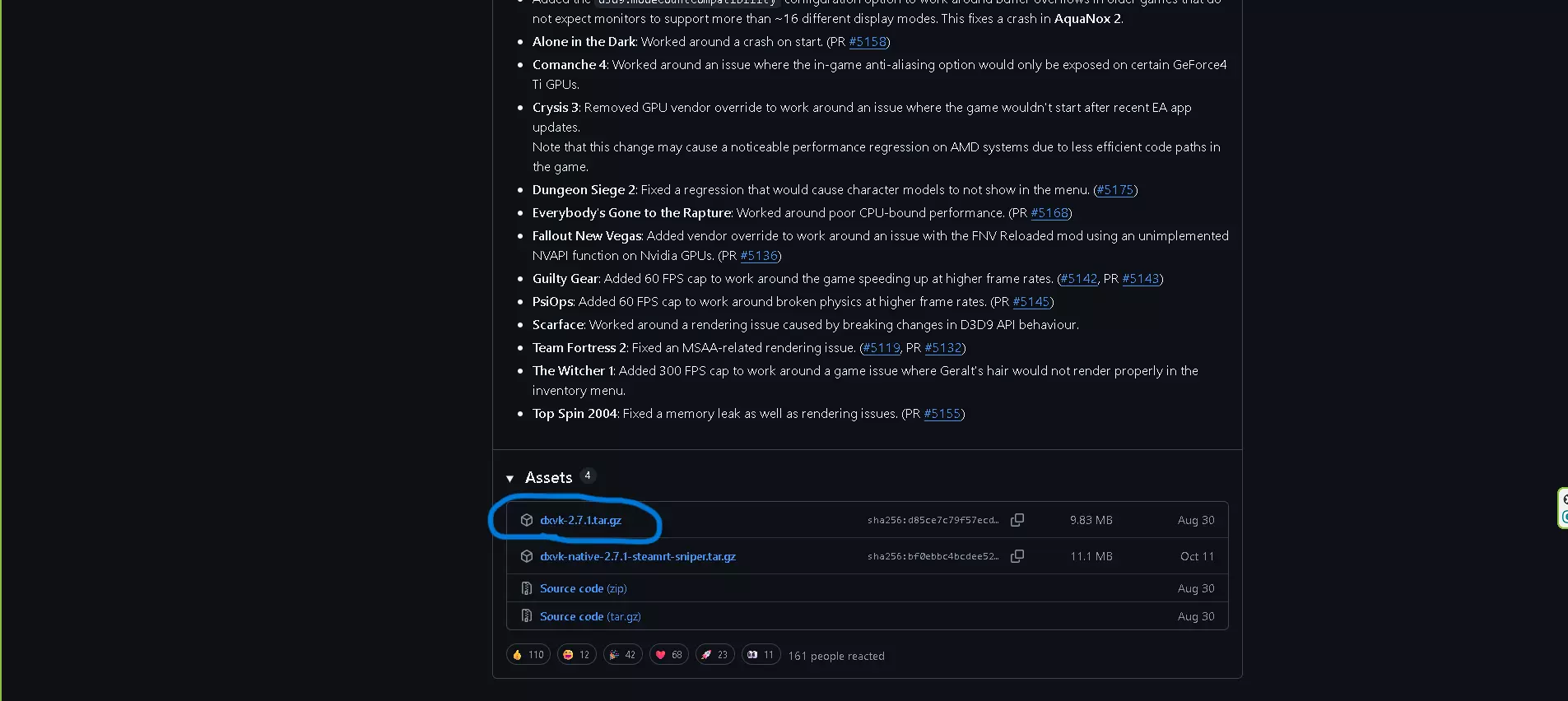This screenshot has height=701, width=1568.
Task: Copy the sha256 hash for dxvk-native steamrt-sniper
Action: pos(1017,556)
